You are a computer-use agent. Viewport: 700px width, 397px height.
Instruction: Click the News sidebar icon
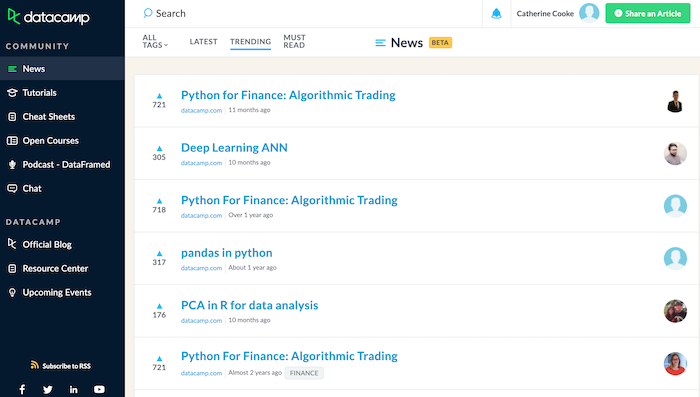click(x=12, y=69)
